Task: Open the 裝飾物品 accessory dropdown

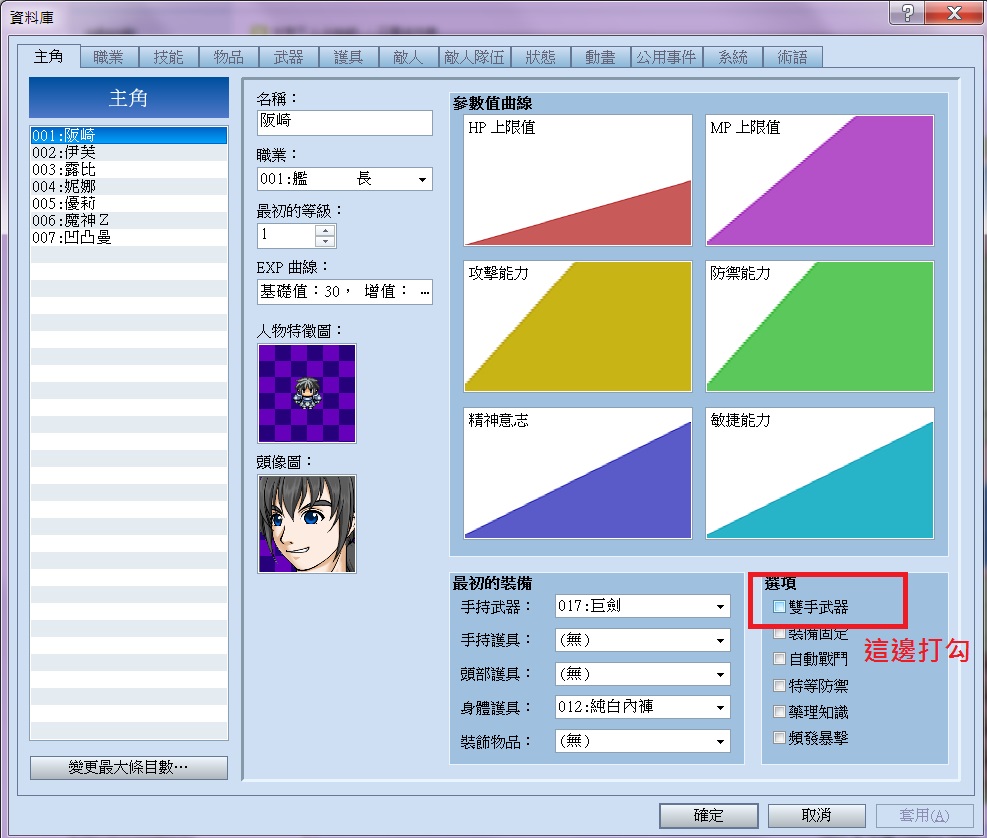Action: point(720,742)
